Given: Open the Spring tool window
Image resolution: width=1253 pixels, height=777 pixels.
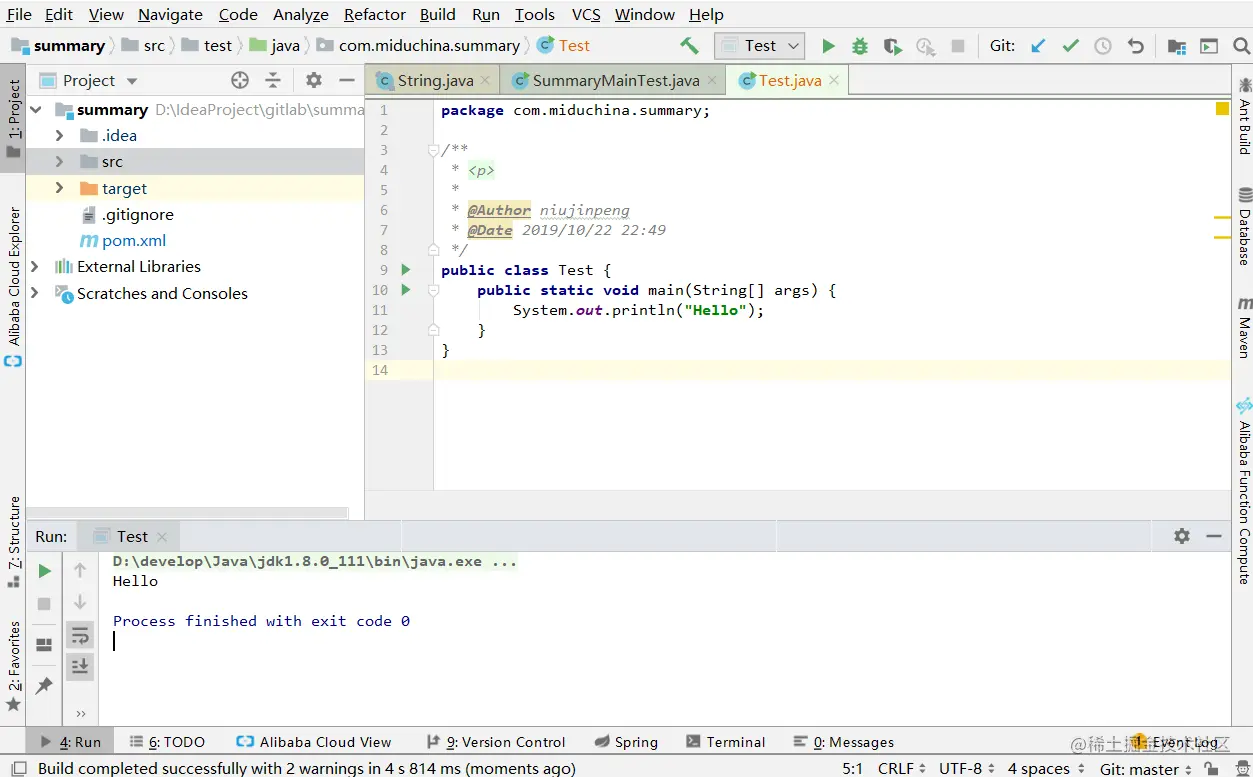Looking at the screenshot, I should coord(626,742).
